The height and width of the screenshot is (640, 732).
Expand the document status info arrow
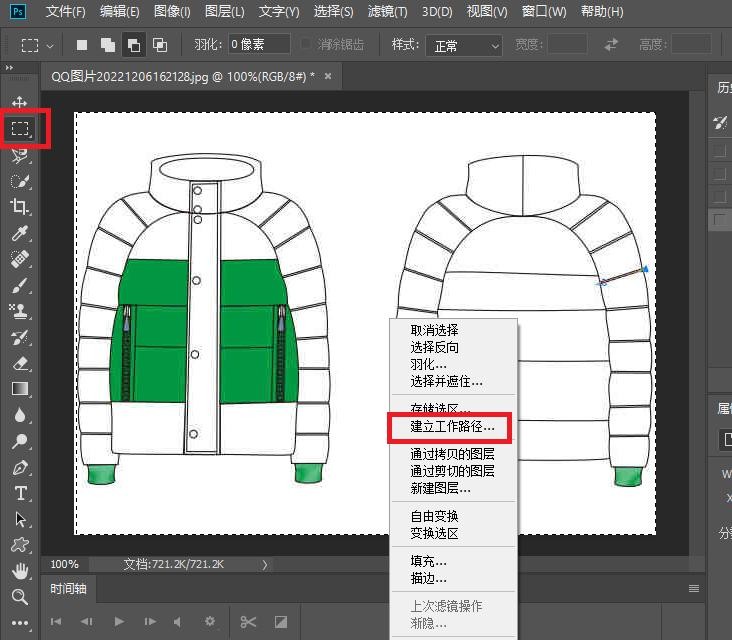[265, 565]
